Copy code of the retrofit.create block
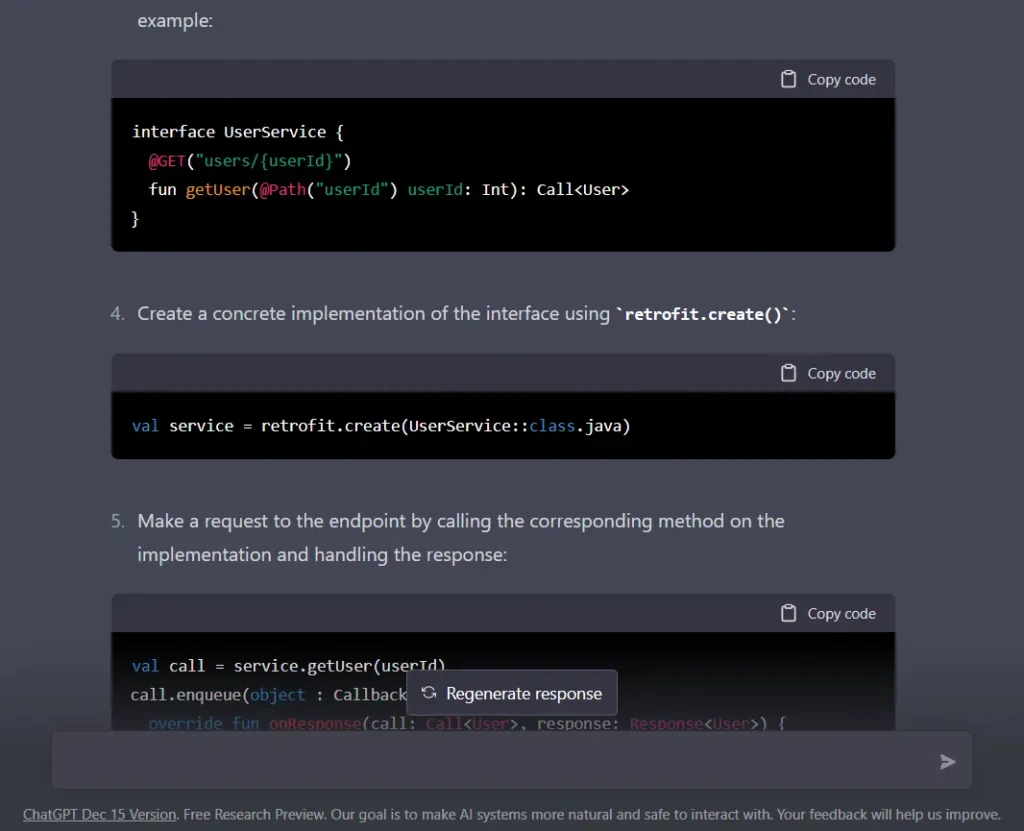The height and width of the screenshot is (831, 1024). (828, 374)
